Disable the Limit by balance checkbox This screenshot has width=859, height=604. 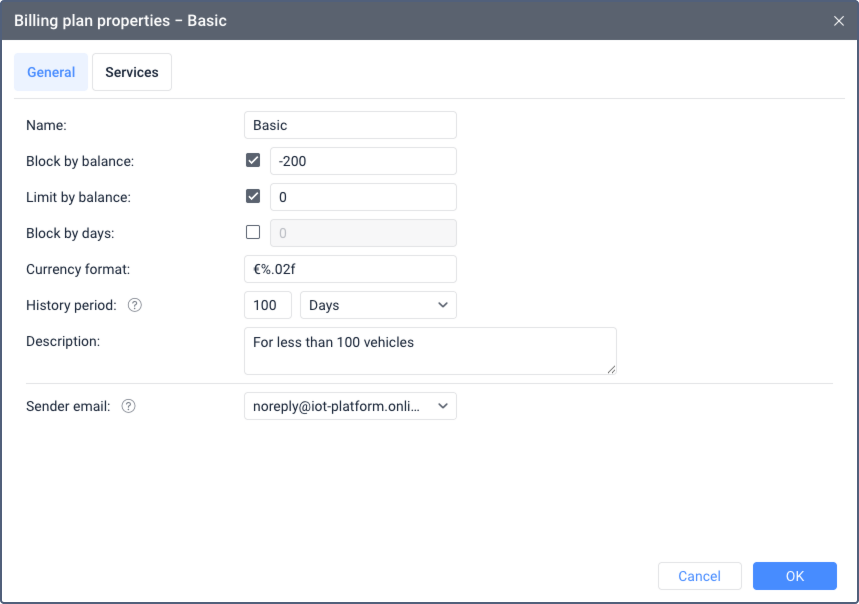[253, 197]
